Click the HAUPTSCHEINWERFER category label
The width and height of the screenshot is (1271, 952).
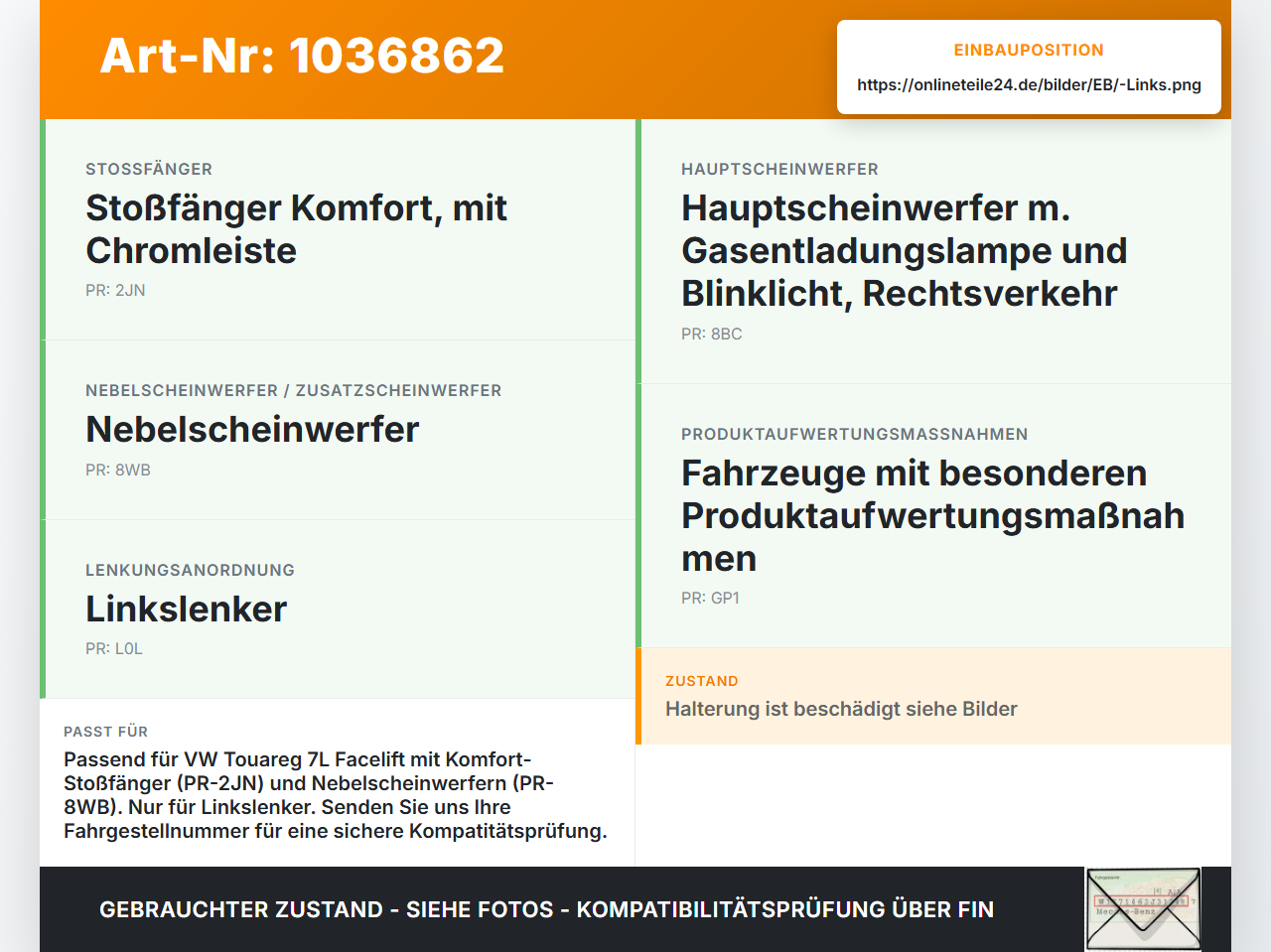click(x=779, y=169)
